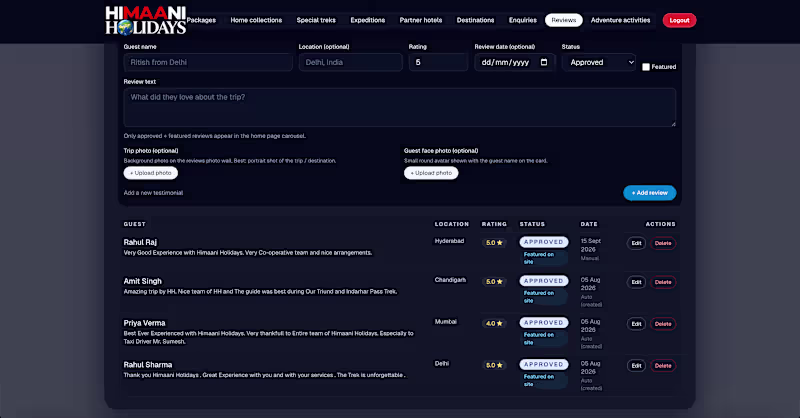The width and height of the screenshot is (800, 418).
Task: Upload a Guest face photo
Action: (431, 173)
